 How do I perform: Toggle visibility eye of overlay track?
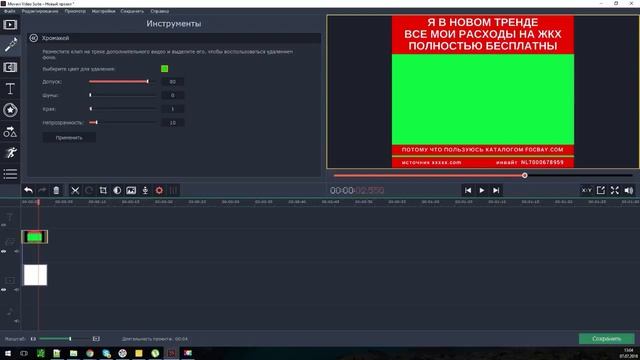coord(4,251)
